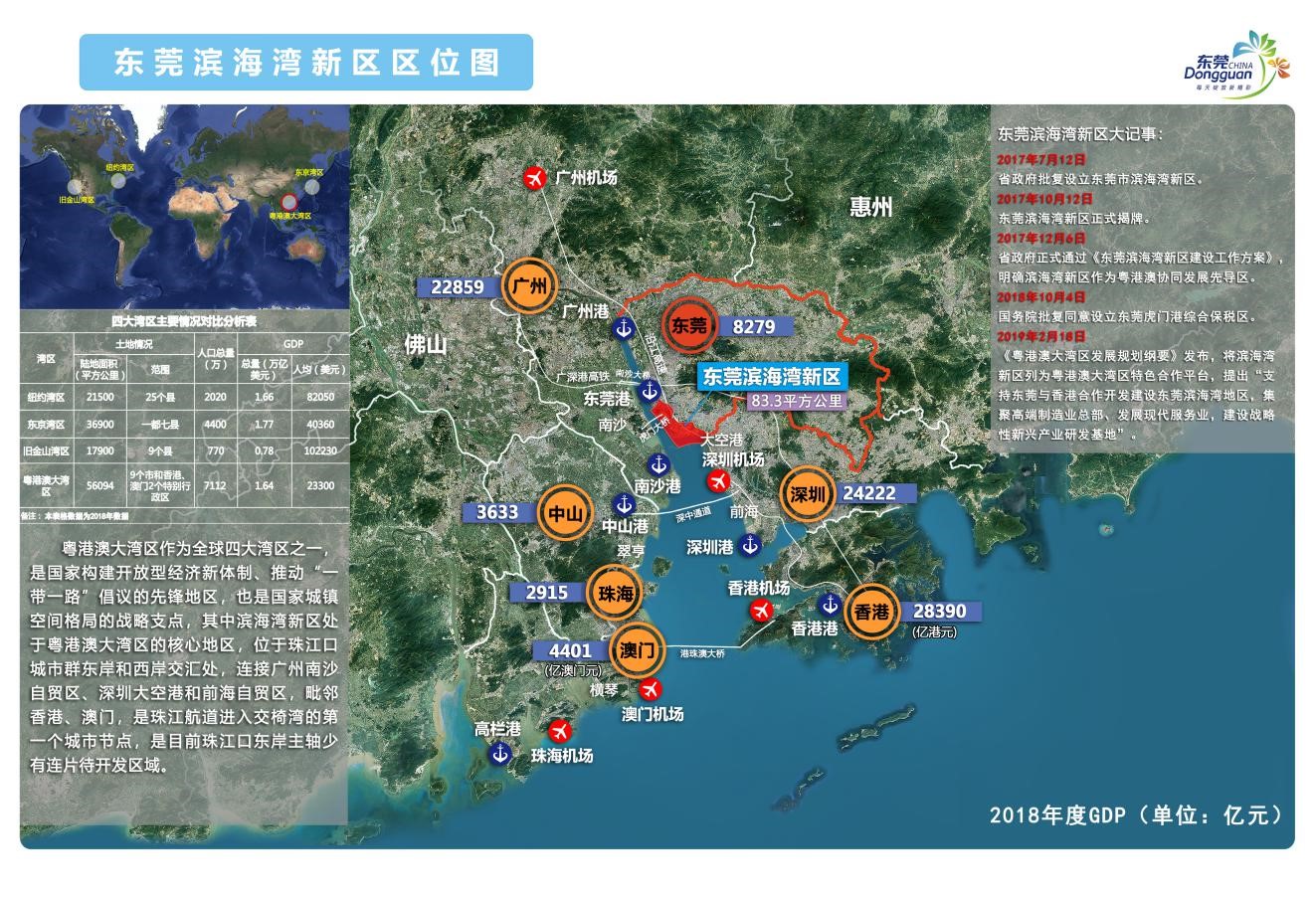1316x897 pixels.
Task: Click the Guangzhou port anchor icon
Action: pos(624,327)
